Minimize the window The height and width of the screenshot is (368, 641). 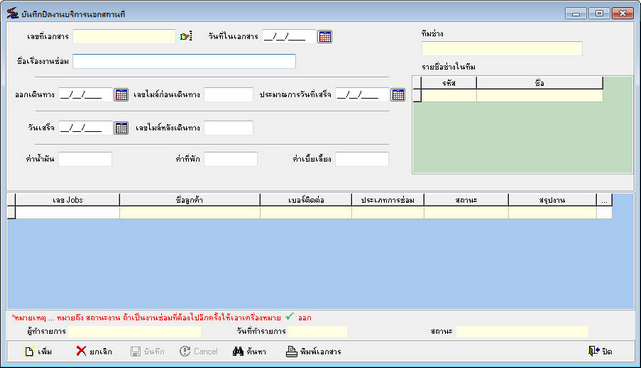576,13
